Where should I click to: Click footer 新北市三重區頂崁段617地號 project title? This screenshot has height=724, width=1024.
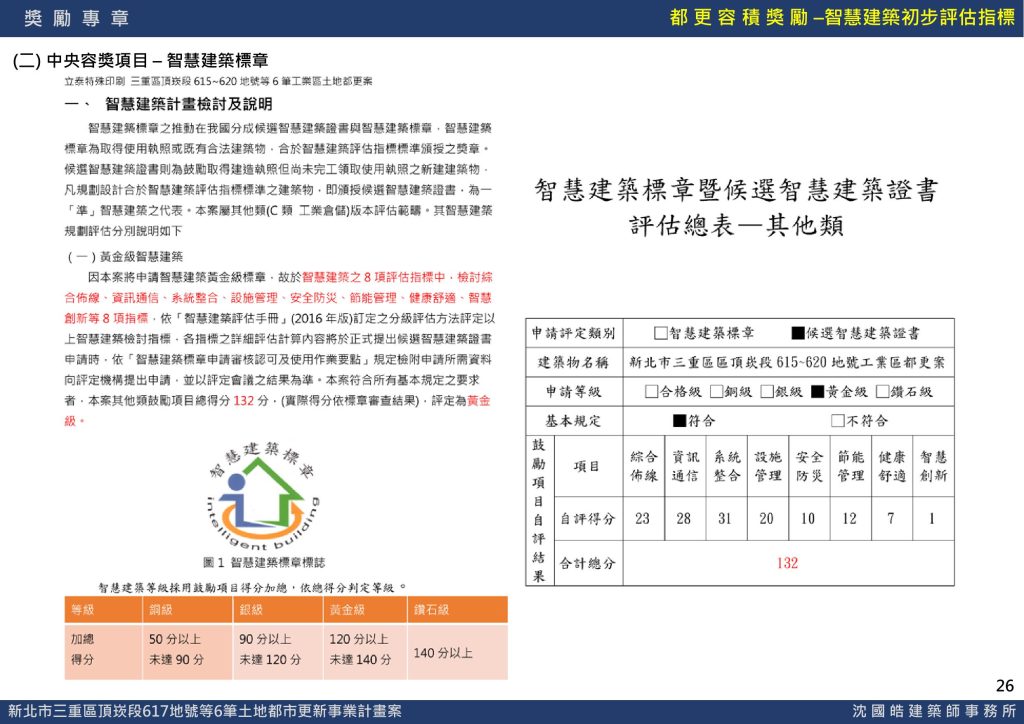205,711
